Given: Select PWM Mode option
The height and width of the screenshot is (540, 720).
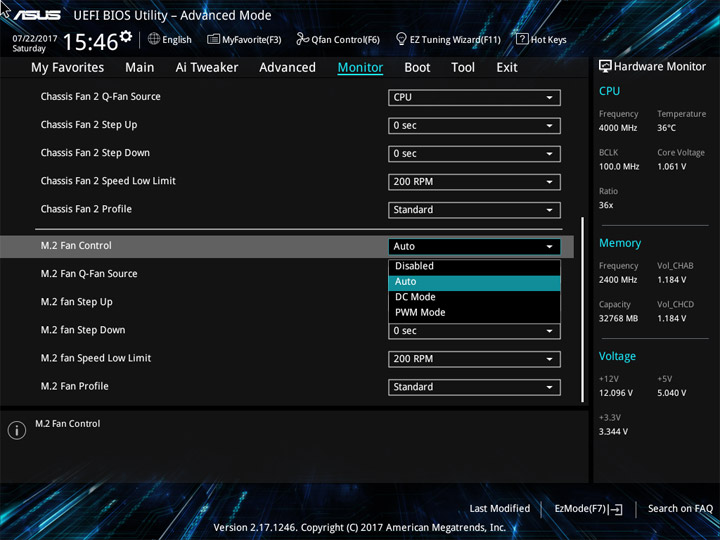Looking at the screenshot, I should (474, 313).
